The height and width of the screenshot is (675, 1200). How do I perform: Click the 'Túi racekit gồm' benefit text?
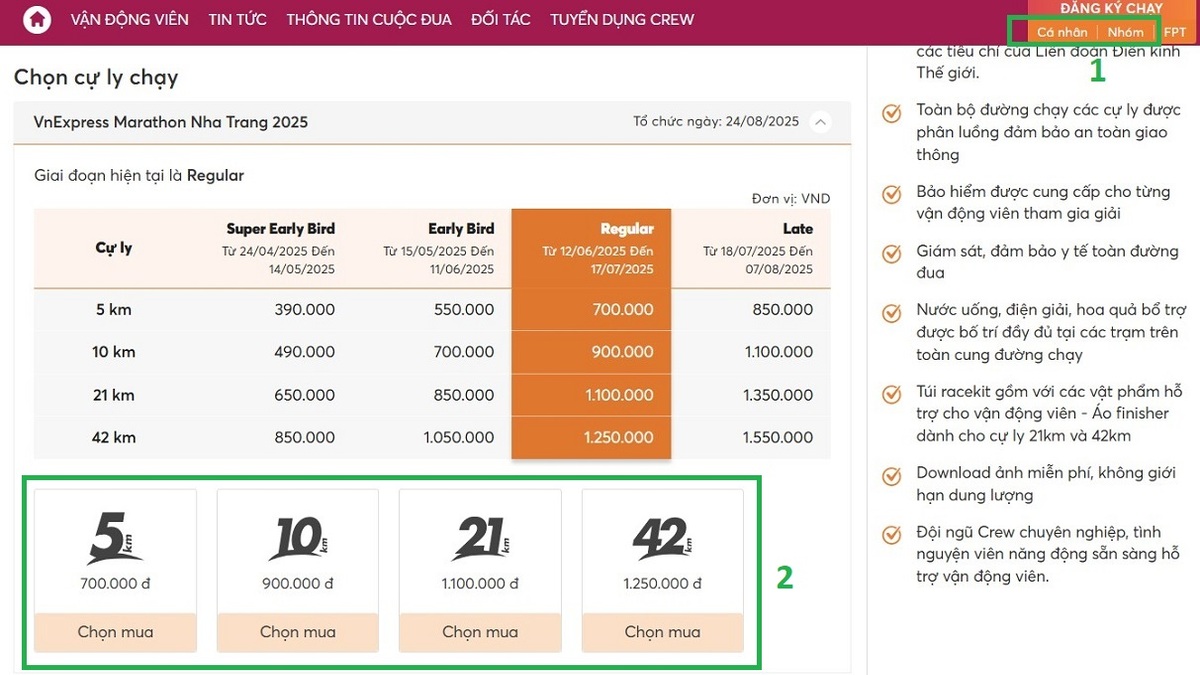pos(1049,415)
